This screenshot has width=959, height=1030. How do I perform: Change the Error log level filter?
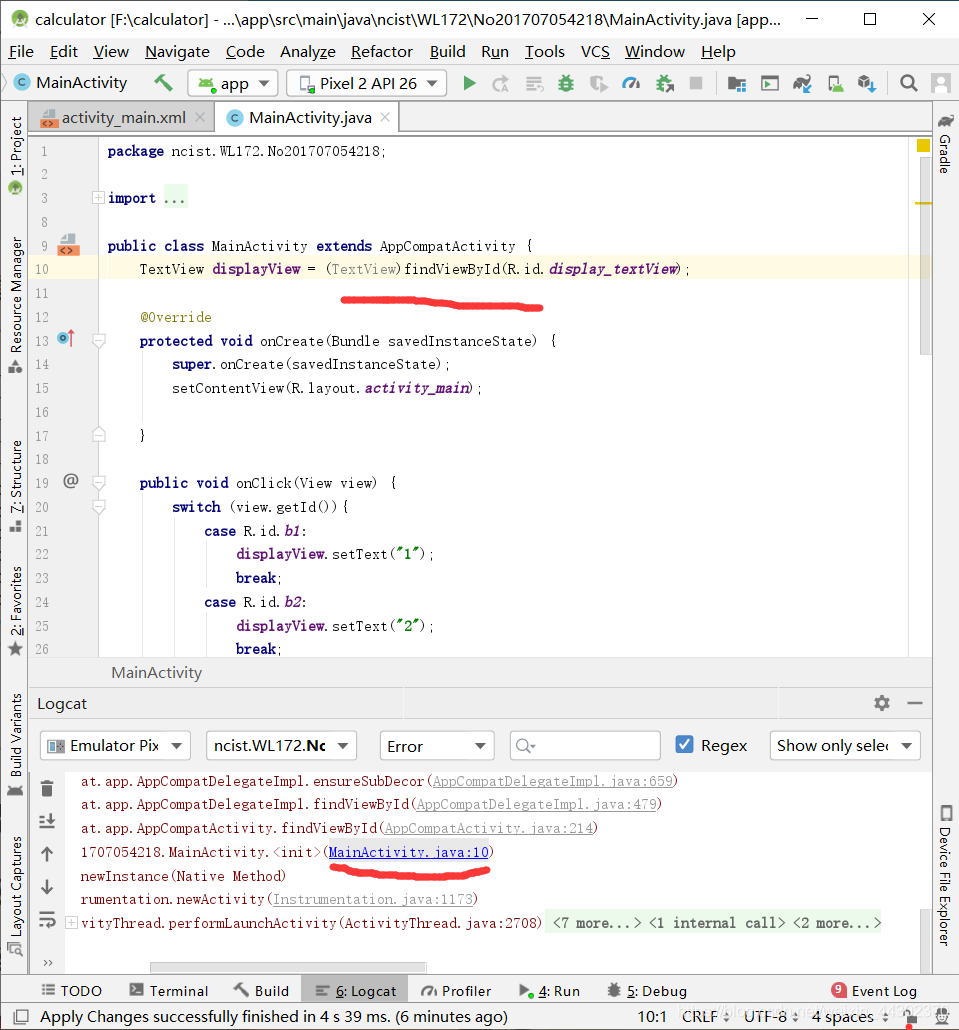pos(436,745)
